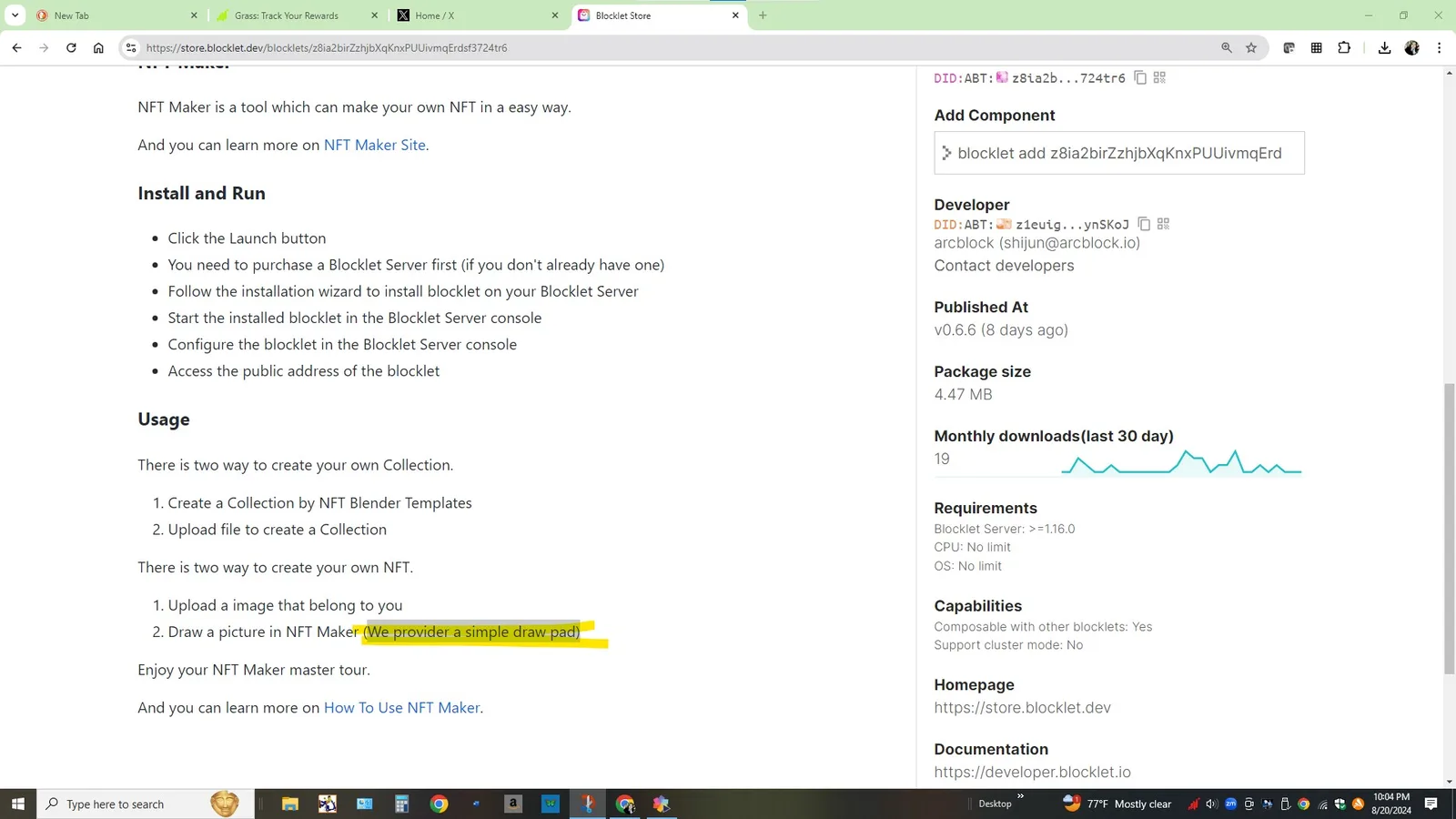The height and width of the screenshot is (819, 1456).
Task: Copy the blocklet DID z8ia2b...724tr6
Action: [x=1140, y=77]
